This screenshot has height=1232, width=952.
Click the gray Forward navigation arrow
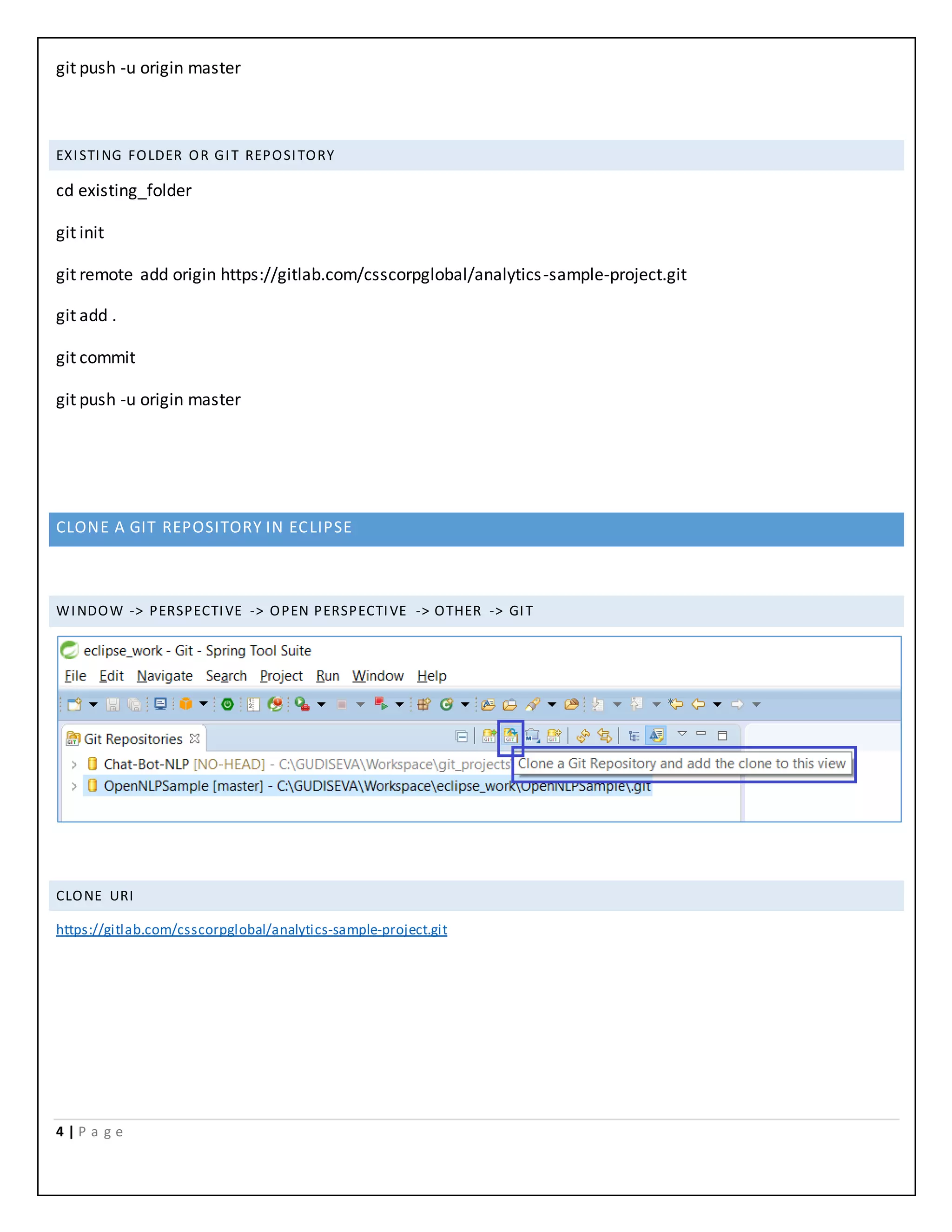(x=737, y=704)
